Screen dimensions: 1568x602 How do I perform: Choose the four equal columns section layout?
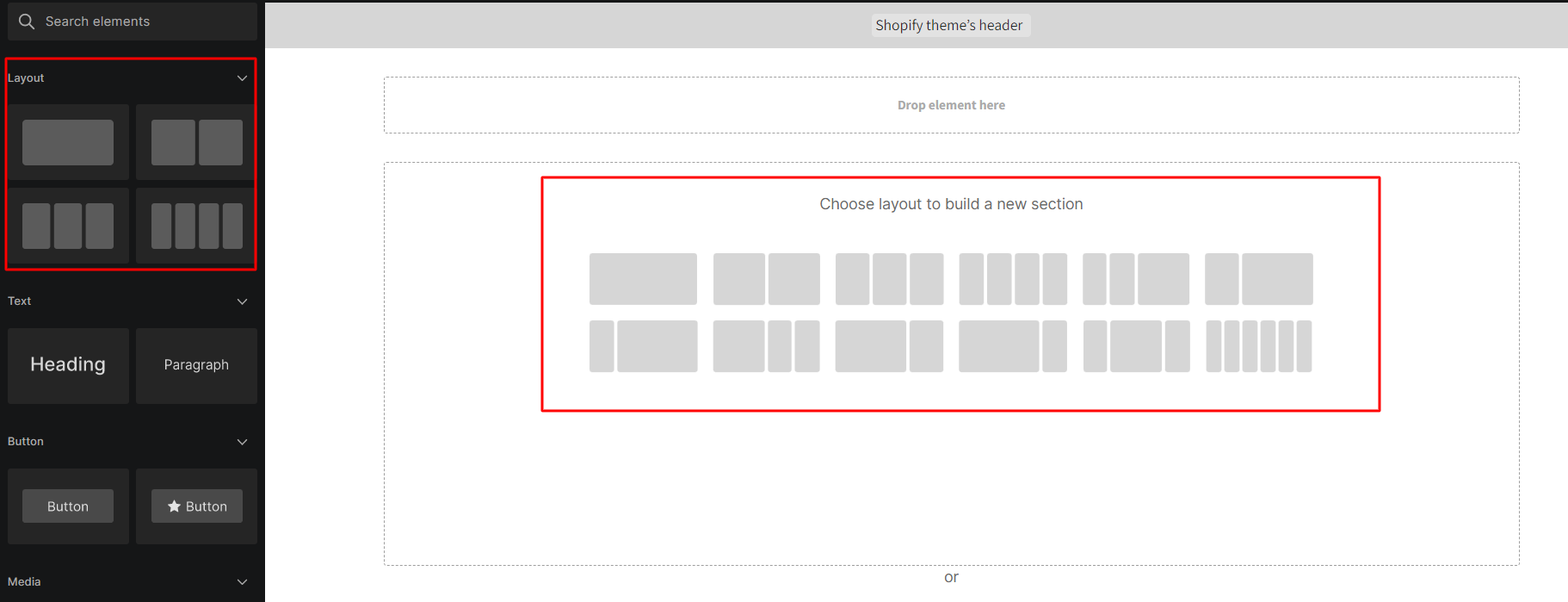(x=1013, y=279)
